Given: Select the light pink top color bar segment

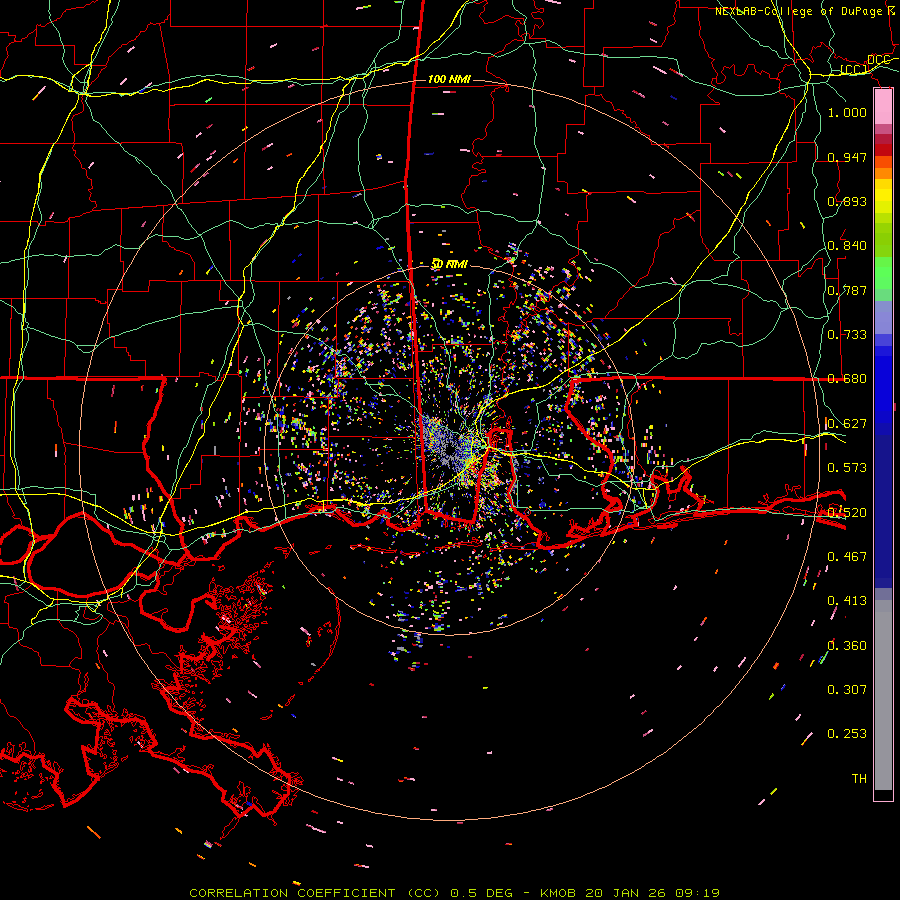Looking at the screenshot, I should tap(883, 106).
